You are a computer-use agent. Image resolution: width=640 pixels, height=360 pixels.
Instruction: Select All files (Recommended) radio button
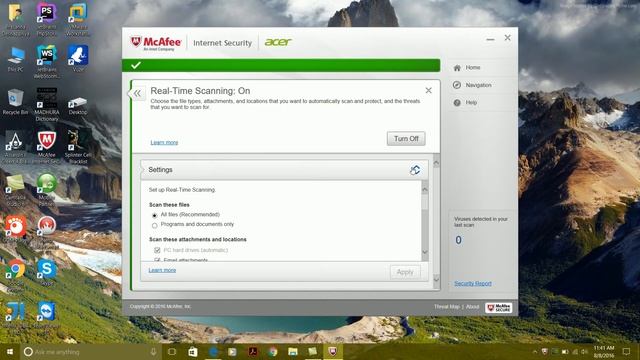154,215
